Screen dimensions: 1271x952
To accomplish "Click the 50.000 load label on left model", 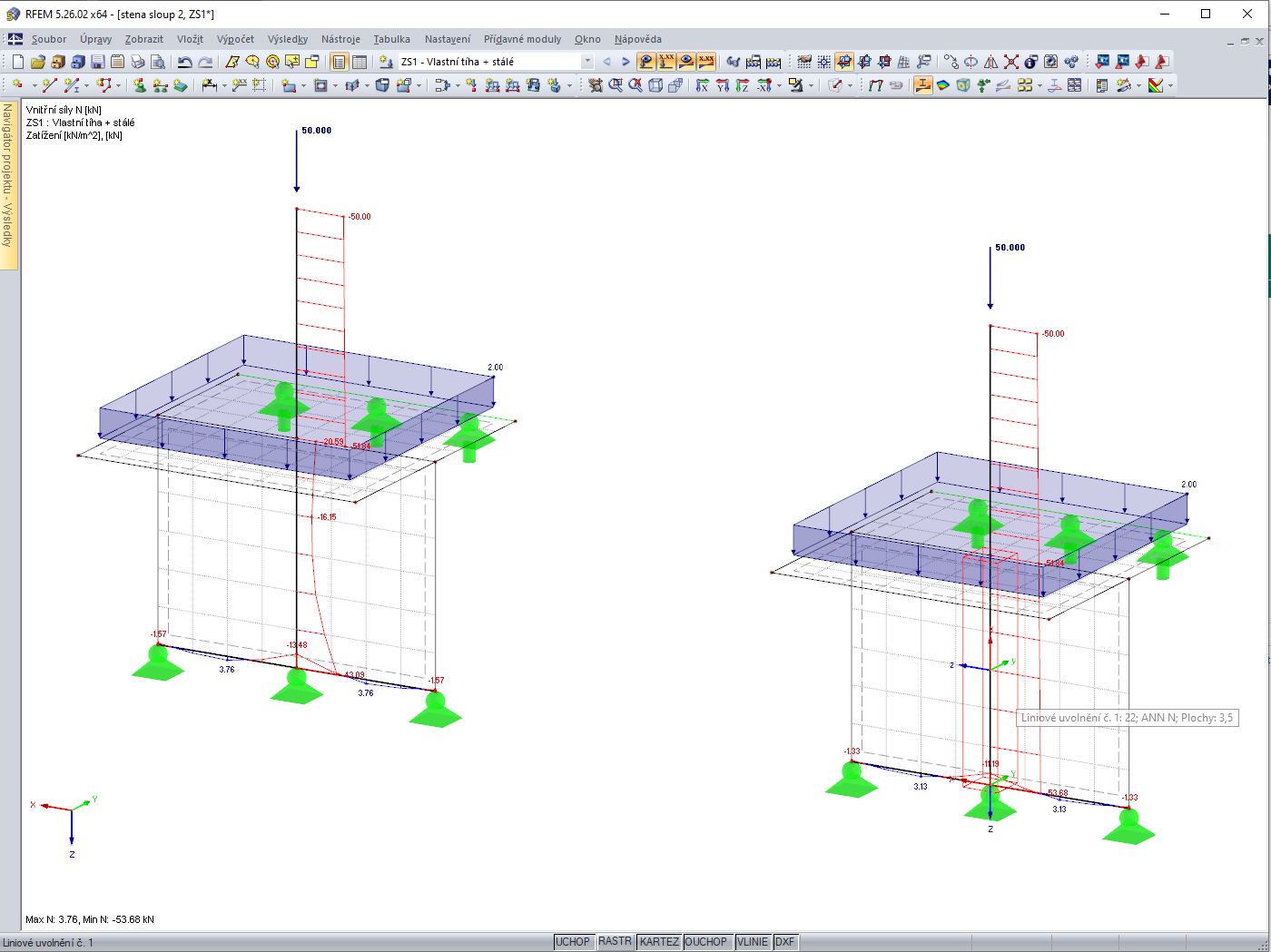I will coord(317,131).
